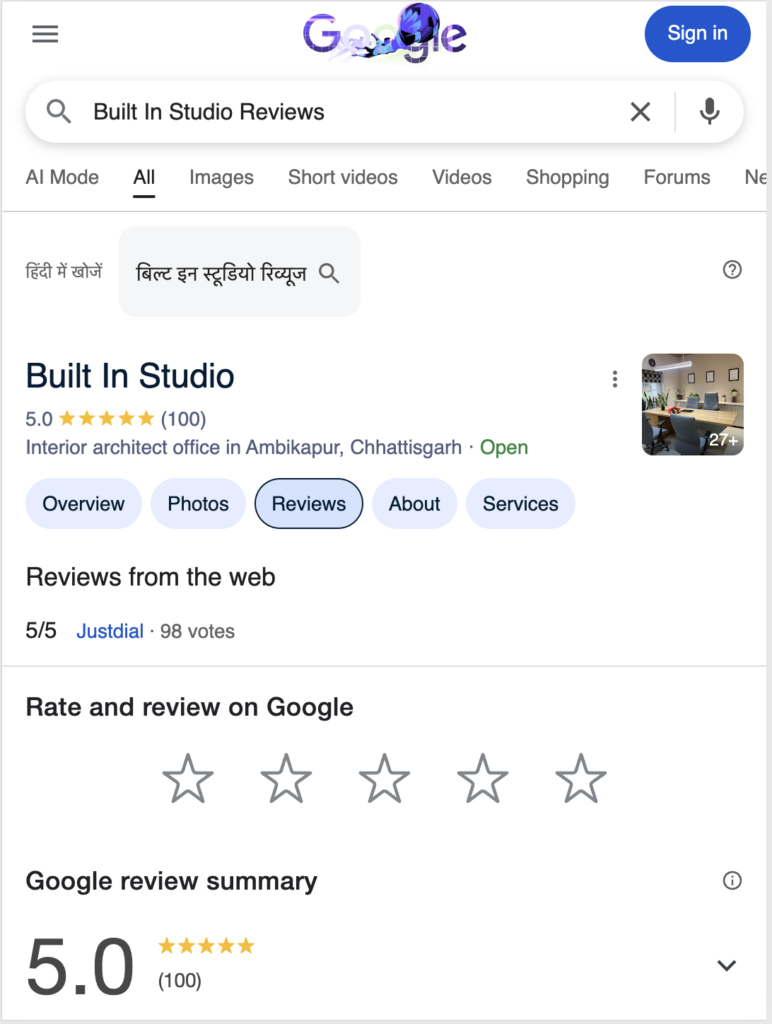The height and width of the screenshot is (1024, 772).
Task: Open the three-dot options for Built In Studio
Action: pos(615,379)
